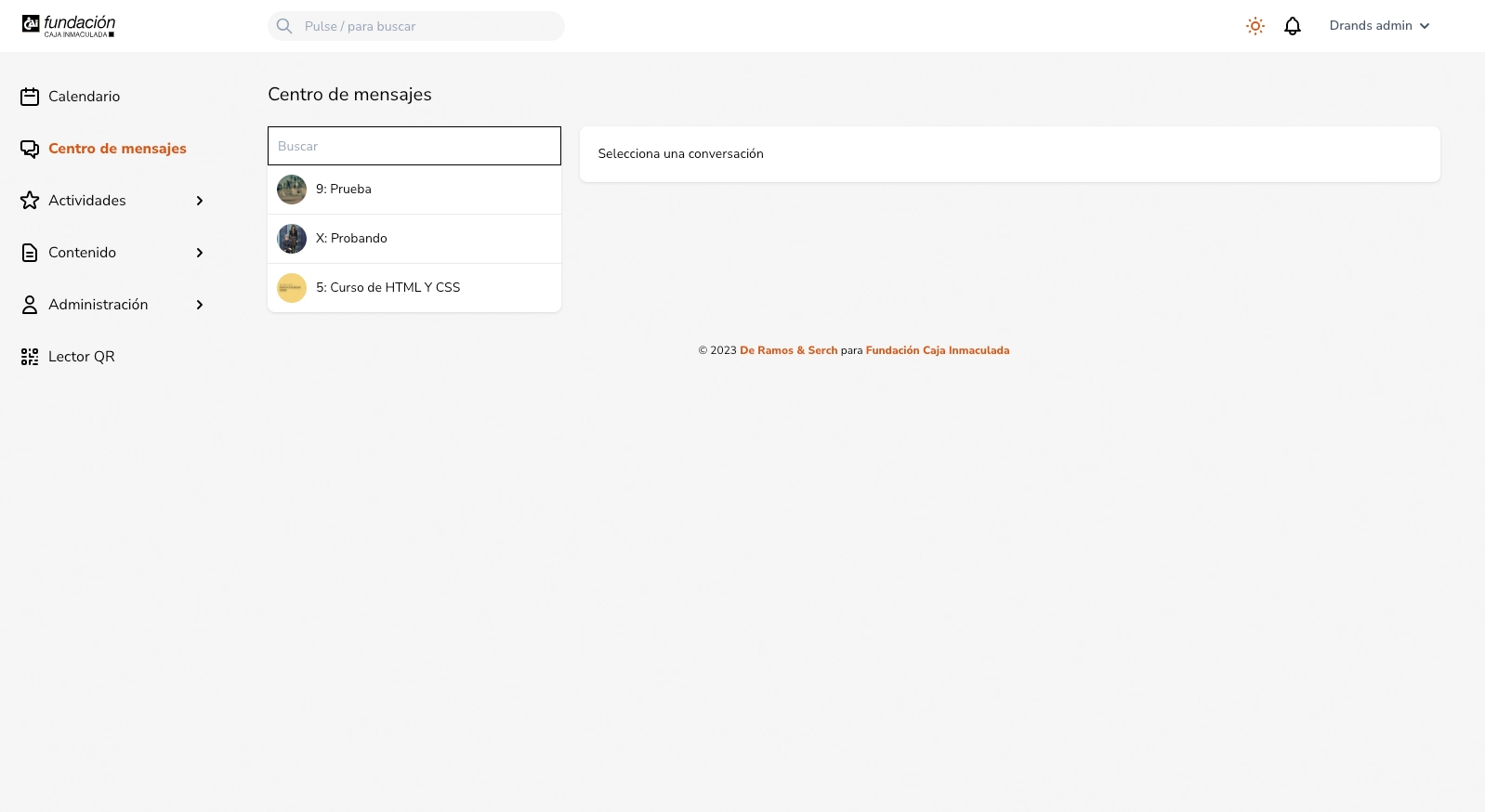The width and height of the screenshot is (1485, 812).
Task: Open the notifications bell
Action: pos(1292,26)
